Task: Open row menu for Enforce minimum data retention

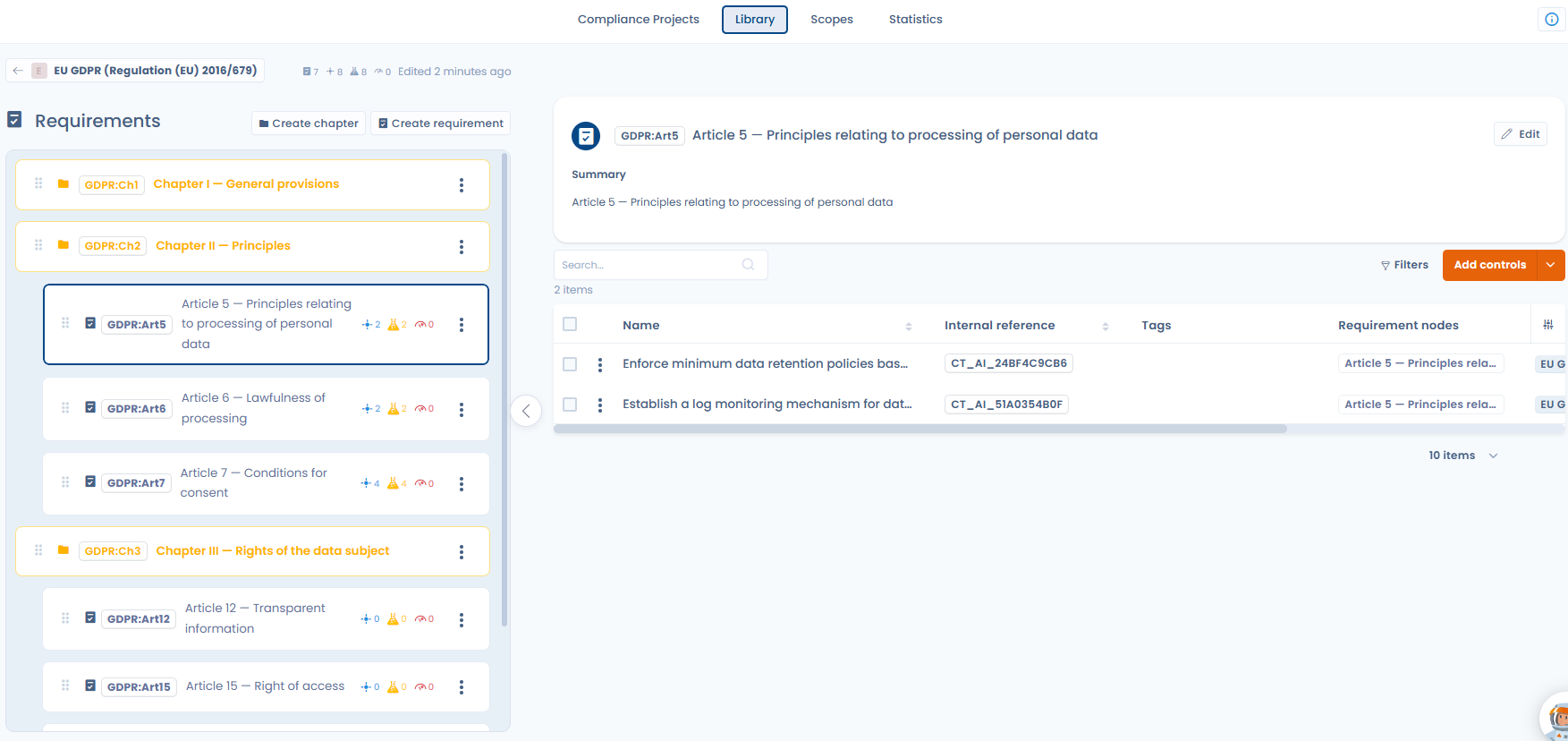Action: pyautogui.click(x=600, y=364)
